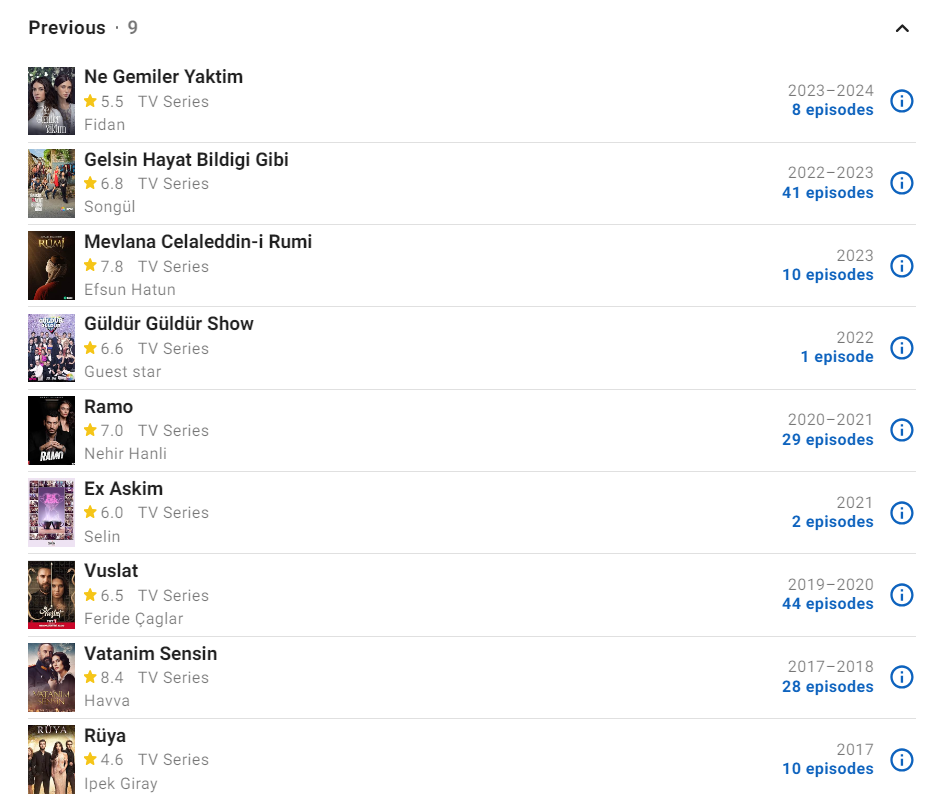Viewport: 943px width, 809px height.
Task: Click the Vuslat poster thumbnail
Action: tap(51, 595)
